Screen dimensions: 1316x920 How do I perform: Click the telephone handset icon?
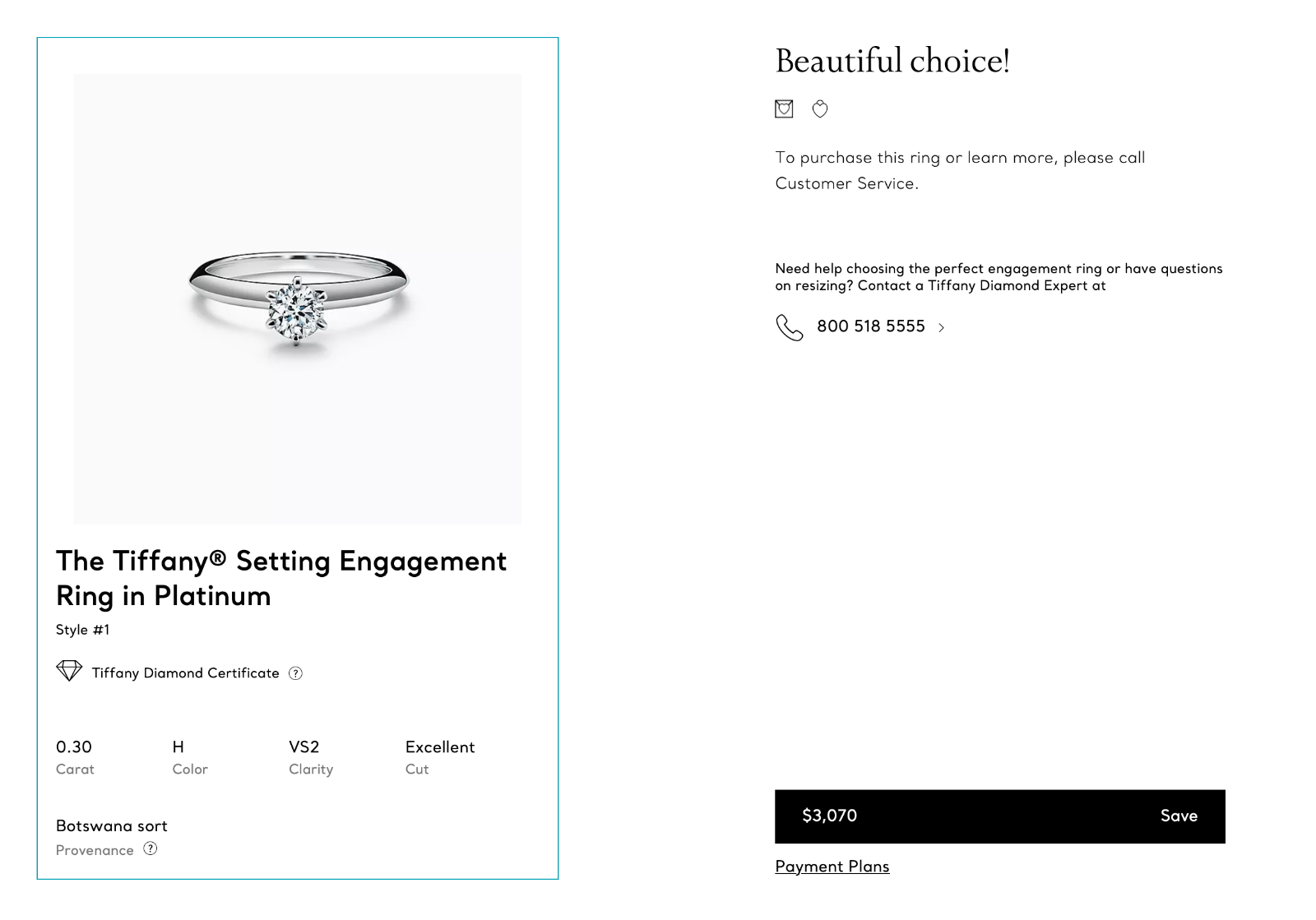[x=789, y=327]
